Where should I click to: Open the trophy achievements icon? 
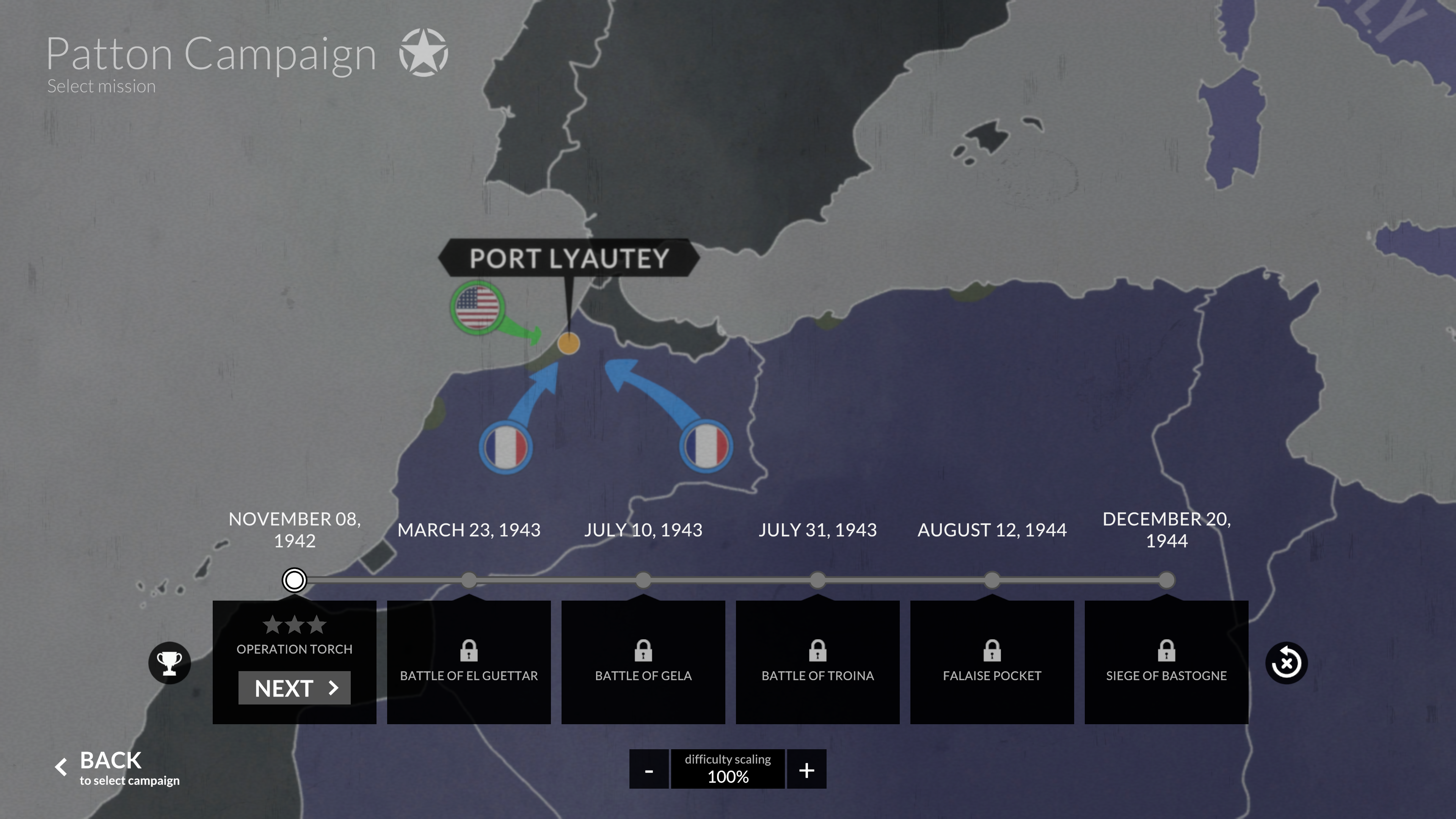click(169, 663)
